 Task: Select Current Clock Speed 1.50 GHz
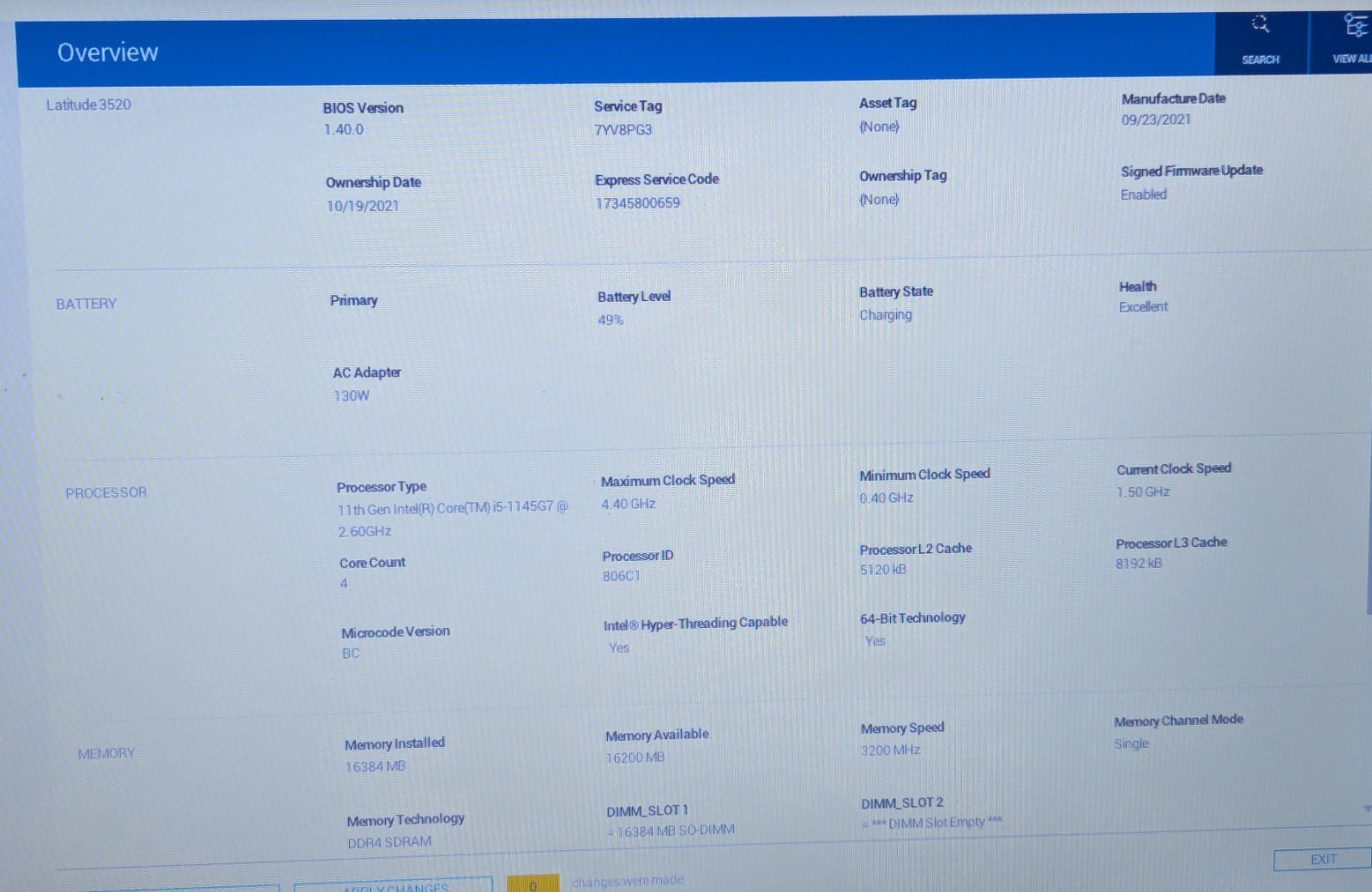click(1143, 492)
